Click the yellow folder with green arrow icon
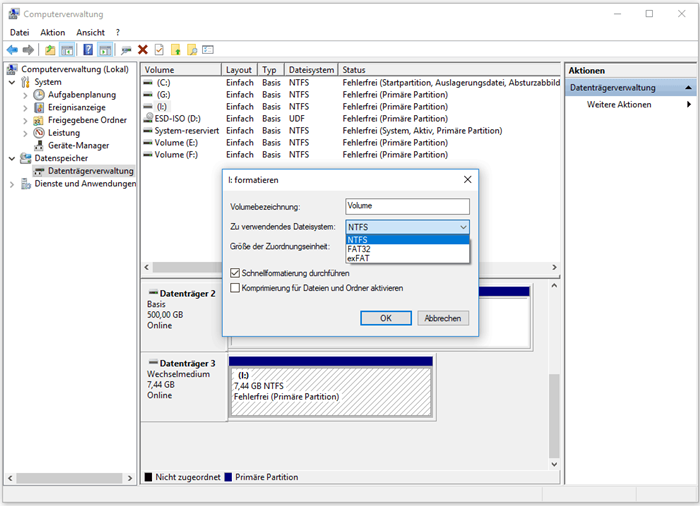 point(176,50)
